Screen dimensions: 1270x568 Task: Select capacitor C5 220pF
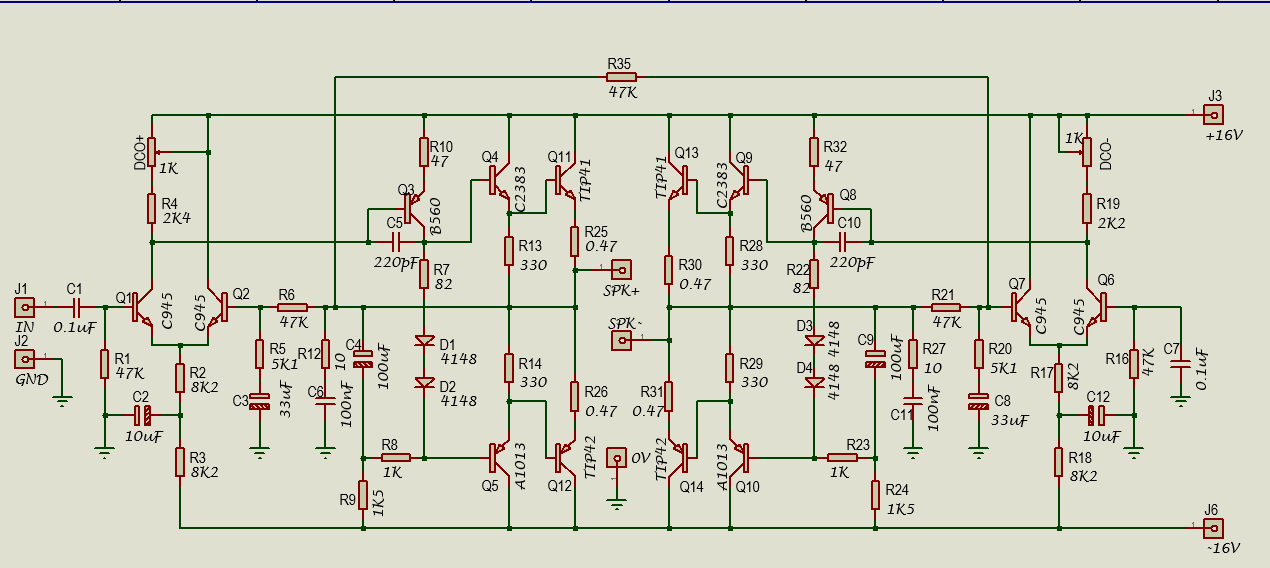tap(396, 242)
